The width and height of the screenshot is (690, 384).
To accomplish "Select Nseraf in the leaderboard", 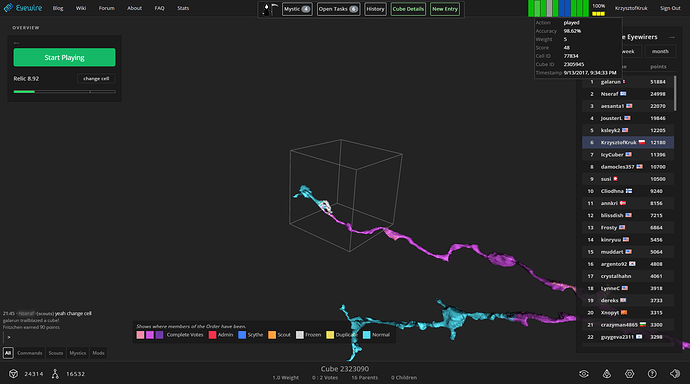I will [628, 94].
